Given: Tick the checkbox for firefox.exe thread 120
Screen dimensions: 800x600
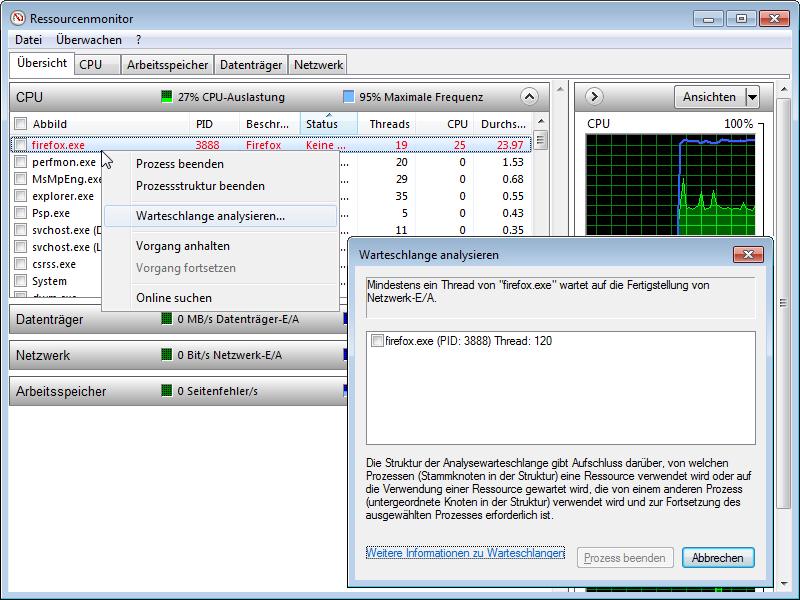Looking at the screenshot, I should coord(377,341).
